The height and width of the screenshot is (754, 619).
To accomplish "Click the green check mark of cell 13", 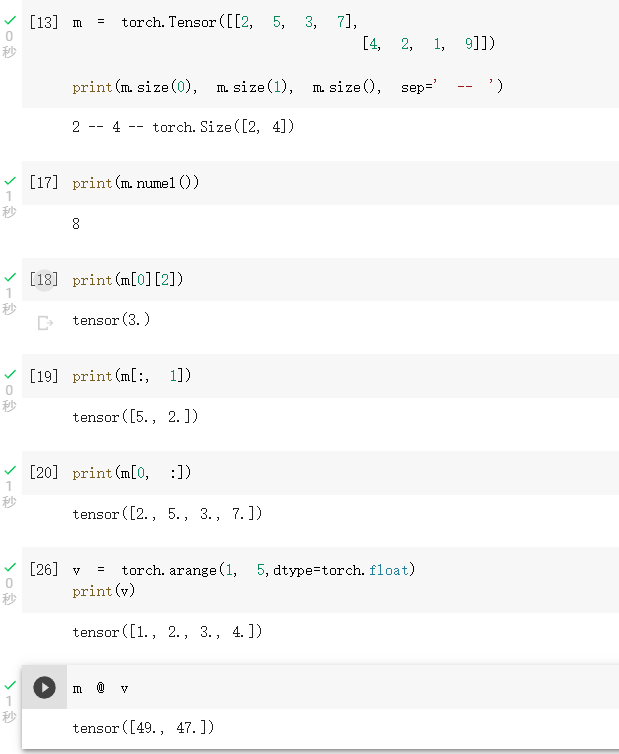I will (10, 19).
